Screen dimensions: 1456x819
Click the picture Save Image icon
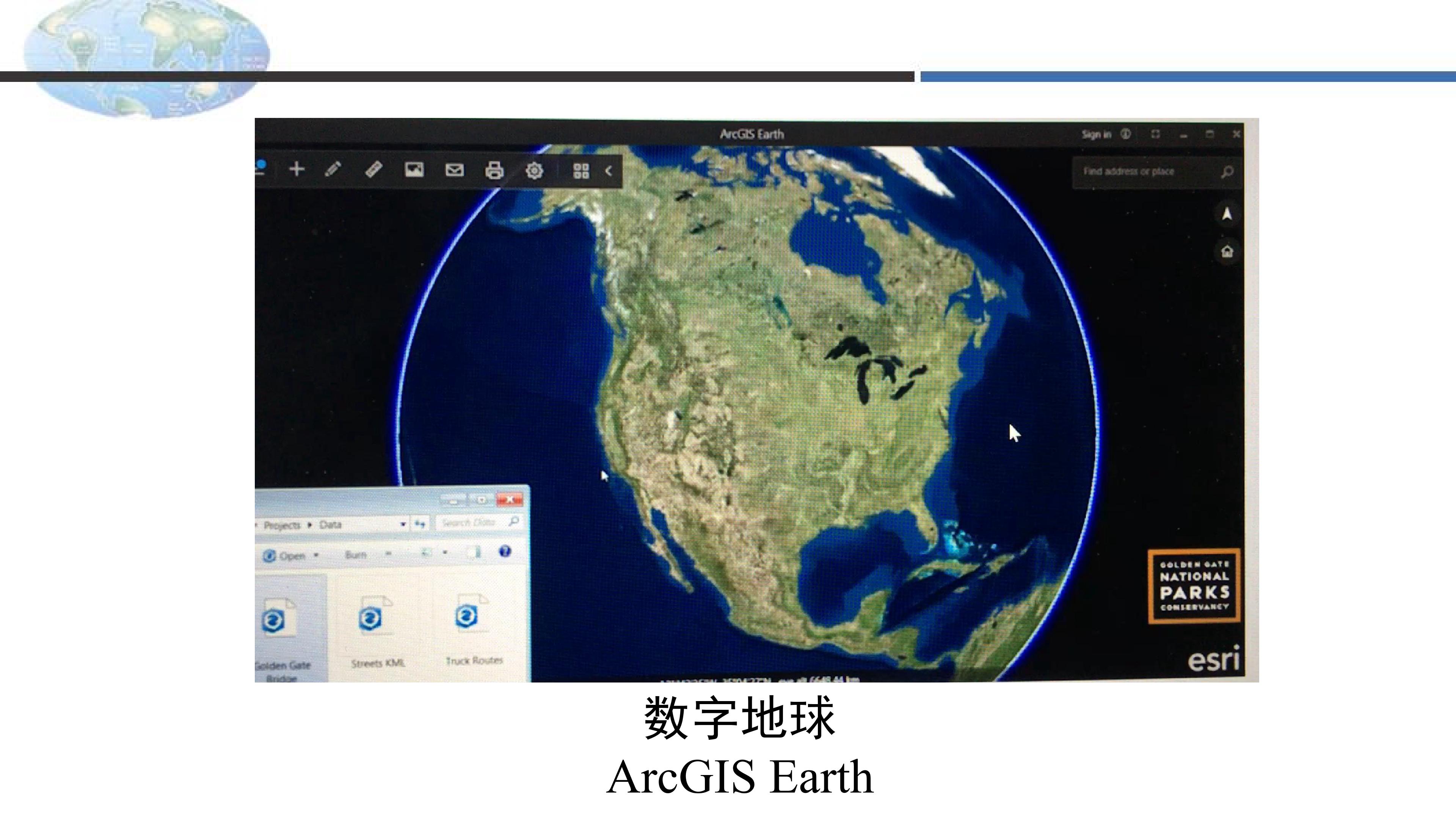[414, 169]
